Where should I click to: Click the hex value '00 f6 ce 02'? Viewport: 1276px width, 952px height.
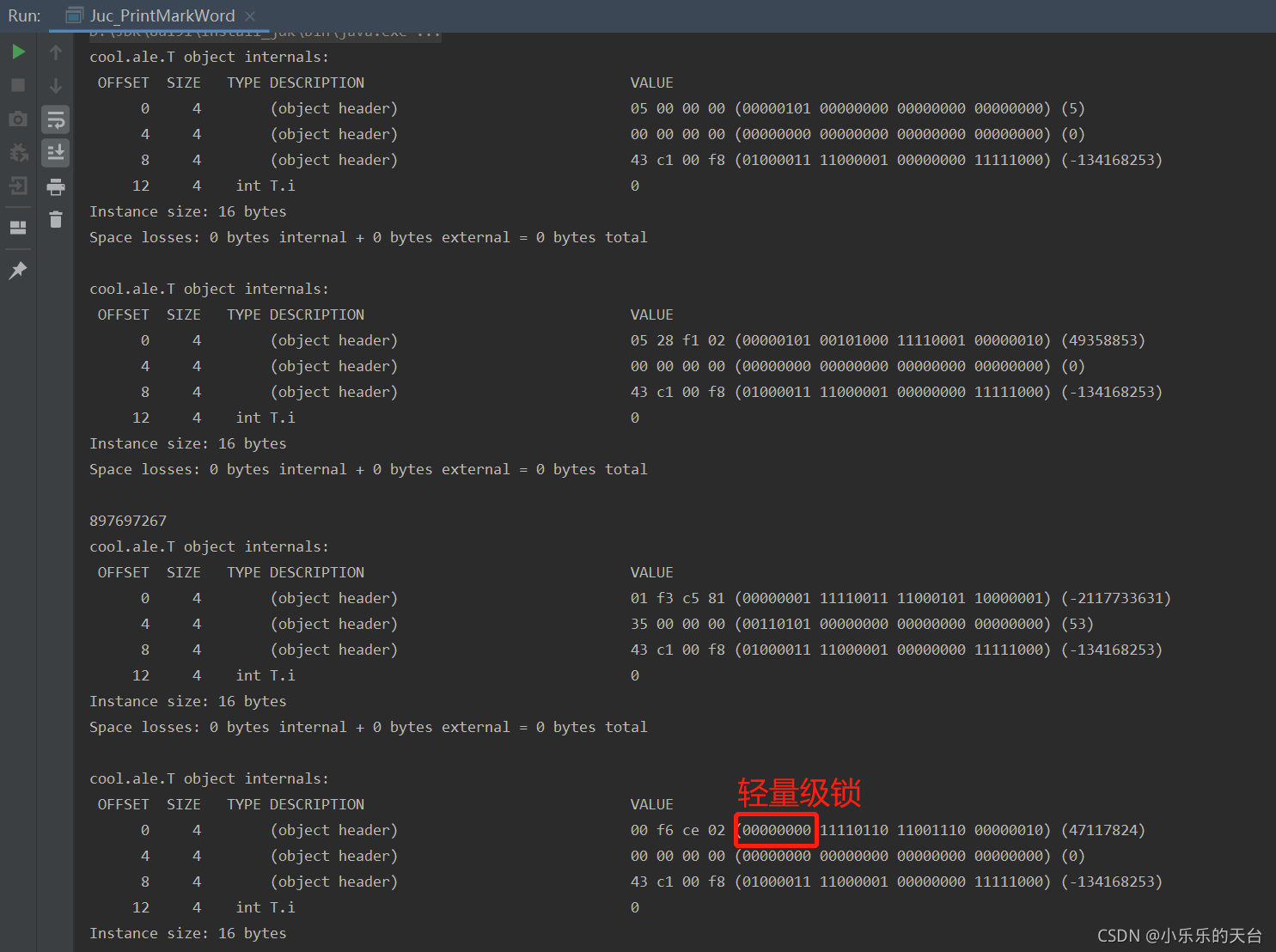[678, 830]
